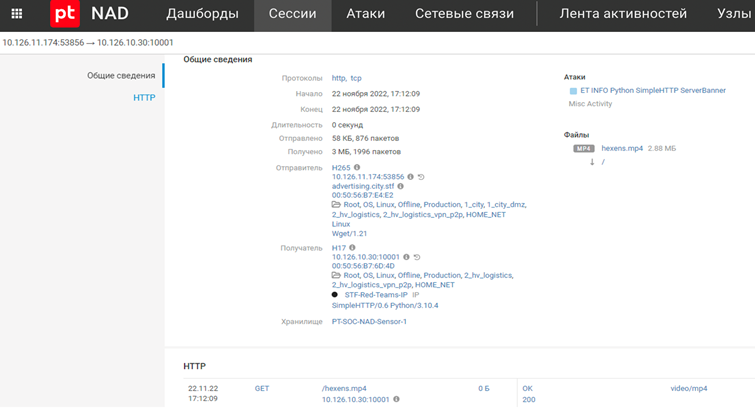The width and height of the screenshot is (755, 414).
Task: Open the Атаки tab
Action: tap(365, 13)
